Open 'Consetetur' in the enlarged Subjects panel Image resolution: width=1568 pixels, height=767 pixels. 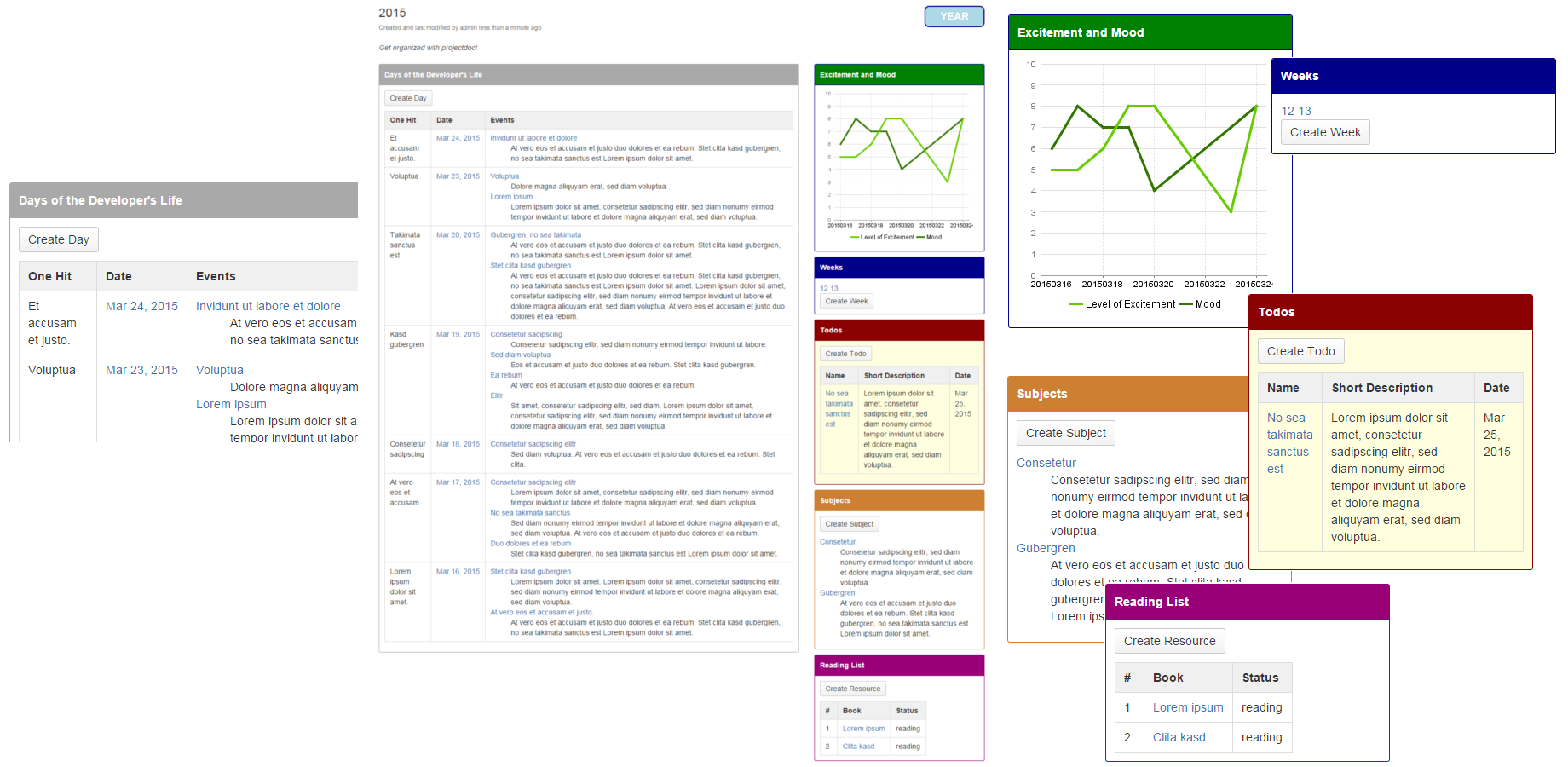(1046, 463)
